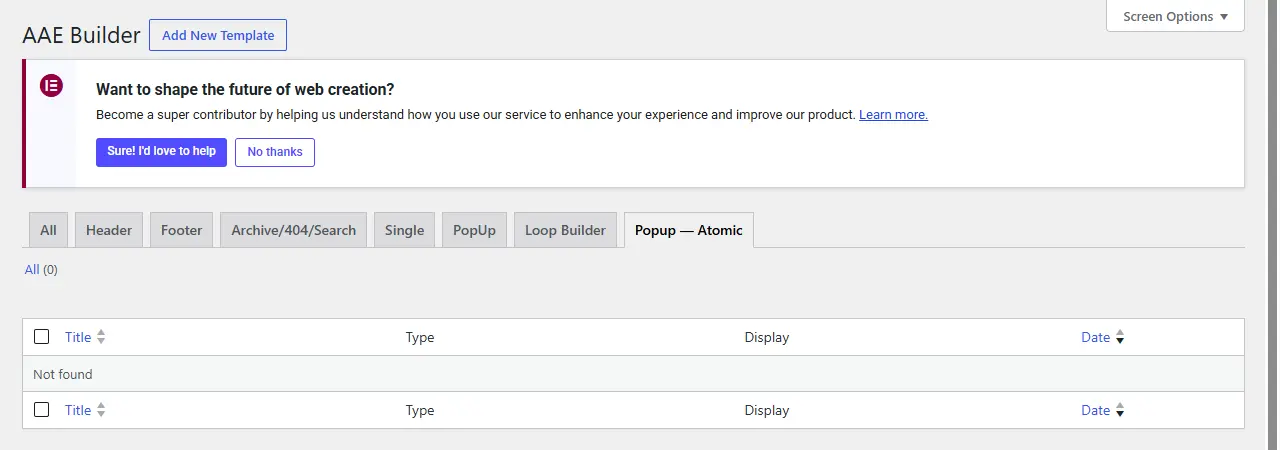Switch to the Footer tab
Viewport: 1280px width, 450px height.
(182, 230)
